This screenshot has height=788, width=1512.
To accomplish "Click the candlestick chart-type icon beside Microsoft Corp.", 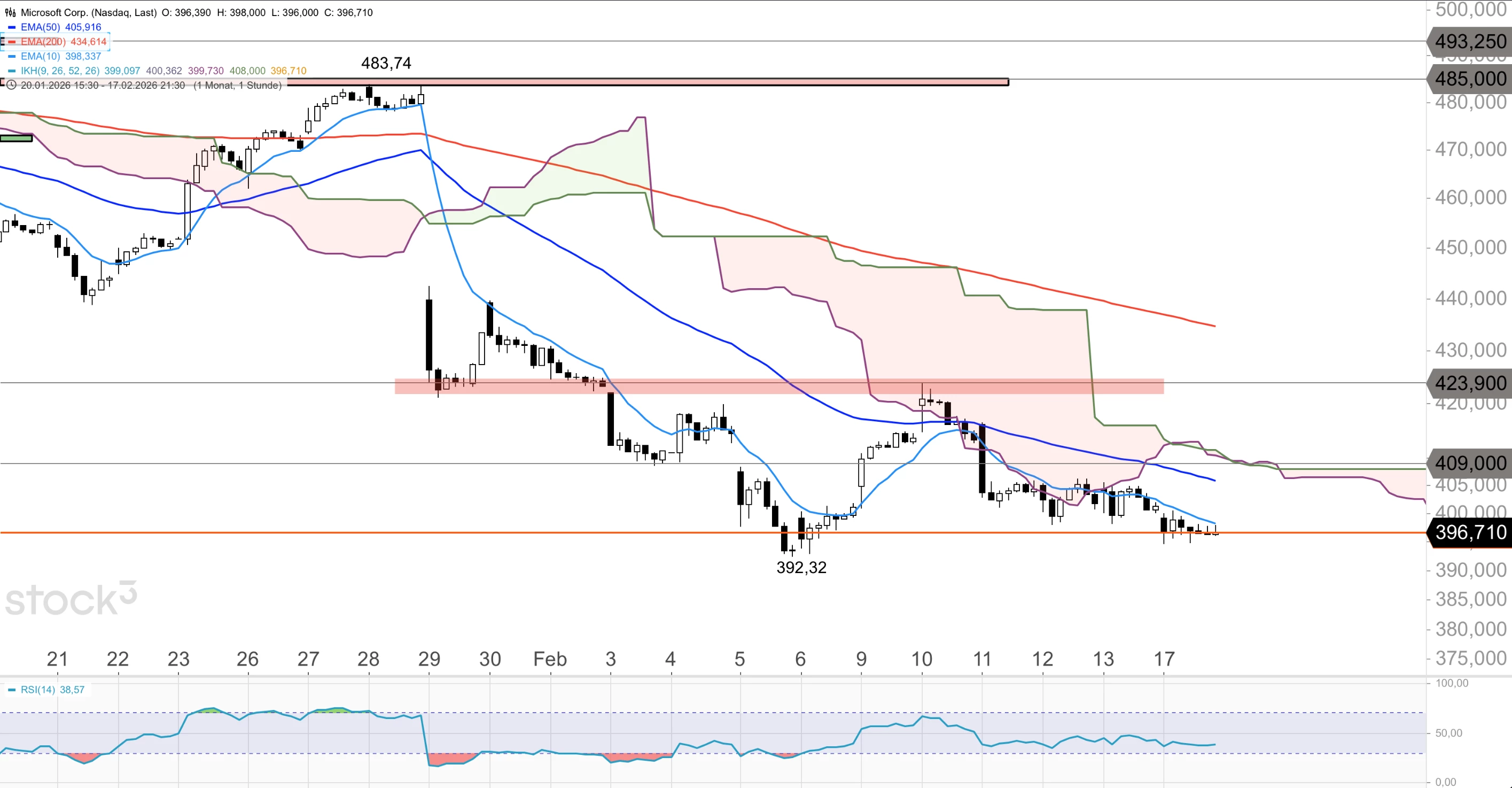I will click(10, 12).
